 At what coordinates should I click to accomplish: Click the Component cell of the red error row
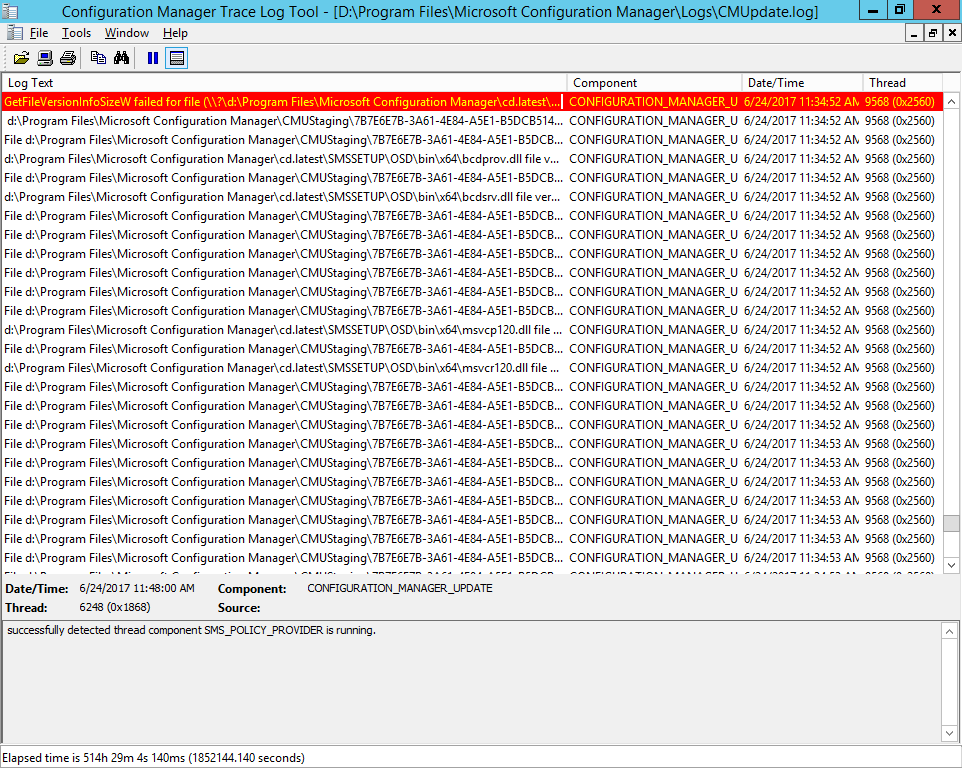click(x=653, y=102)
